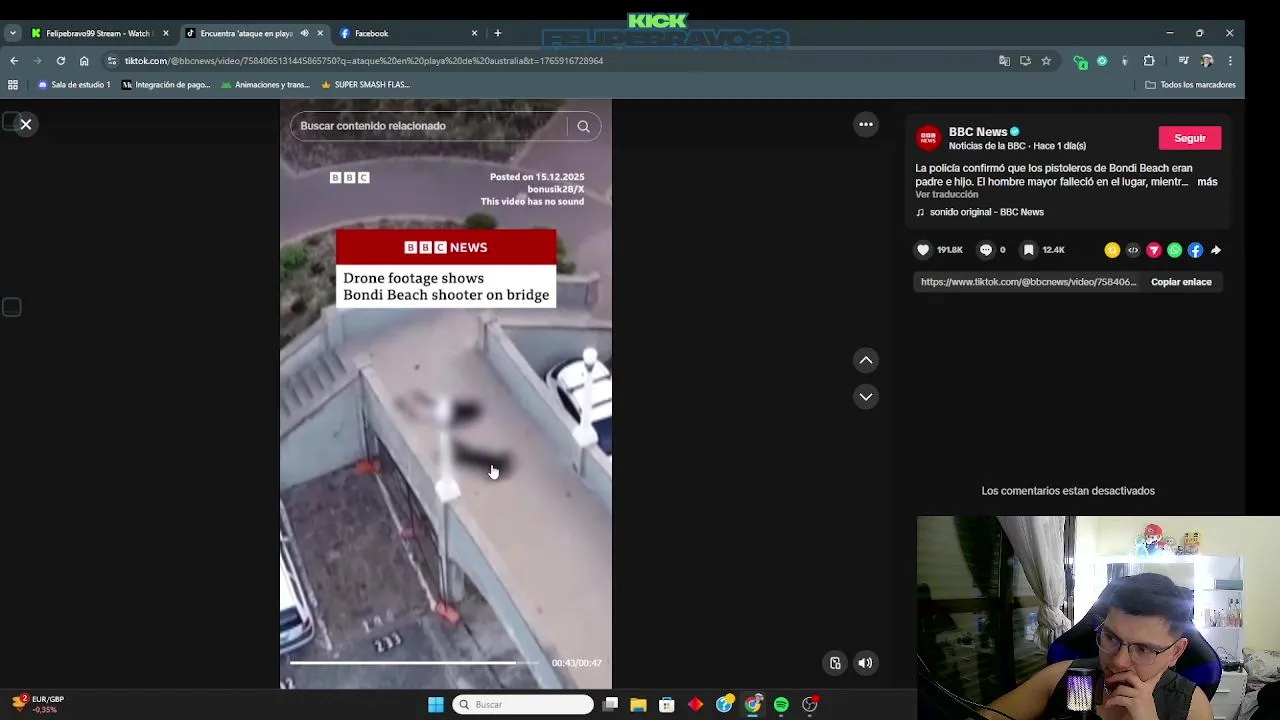Select the 'Encuentra ataque en playa' TikTok tab
This screenshot has width=1280, height=720.
[x=246, y=33]
